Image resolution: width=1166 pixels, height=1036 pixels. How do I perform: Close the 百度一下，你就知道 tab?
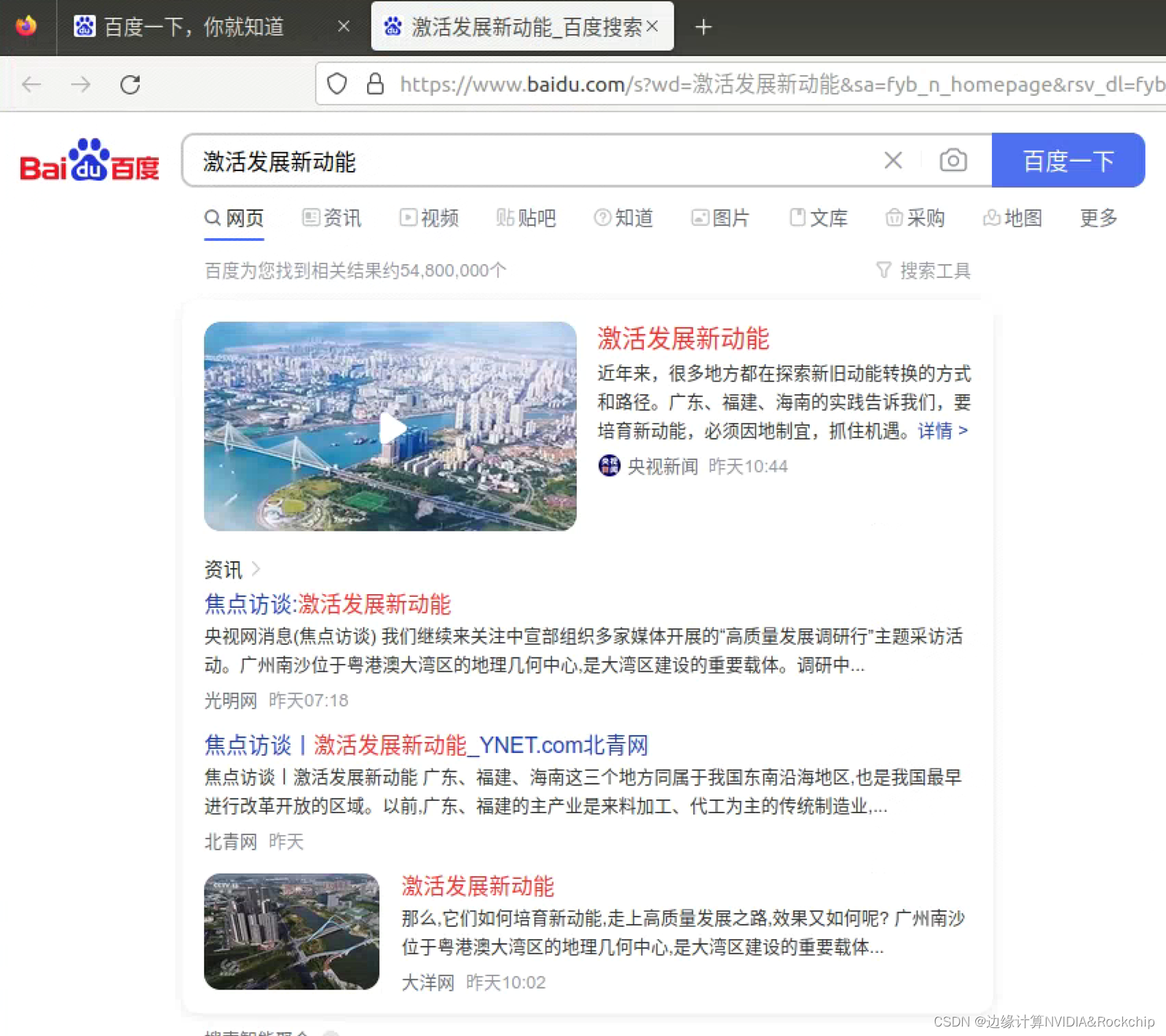click(344, 27)
